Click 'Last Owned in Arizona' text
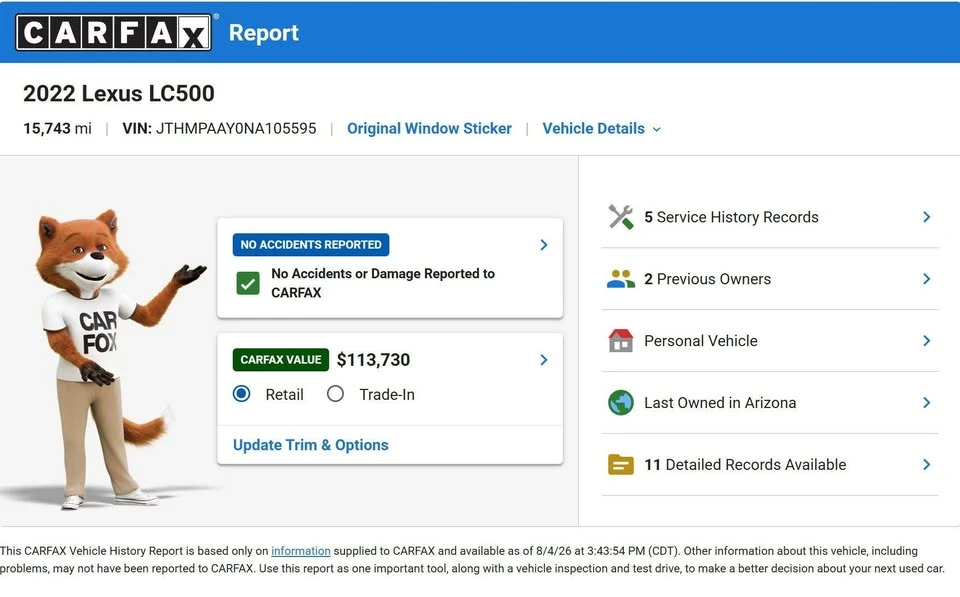960x597 pixels. 720,403
